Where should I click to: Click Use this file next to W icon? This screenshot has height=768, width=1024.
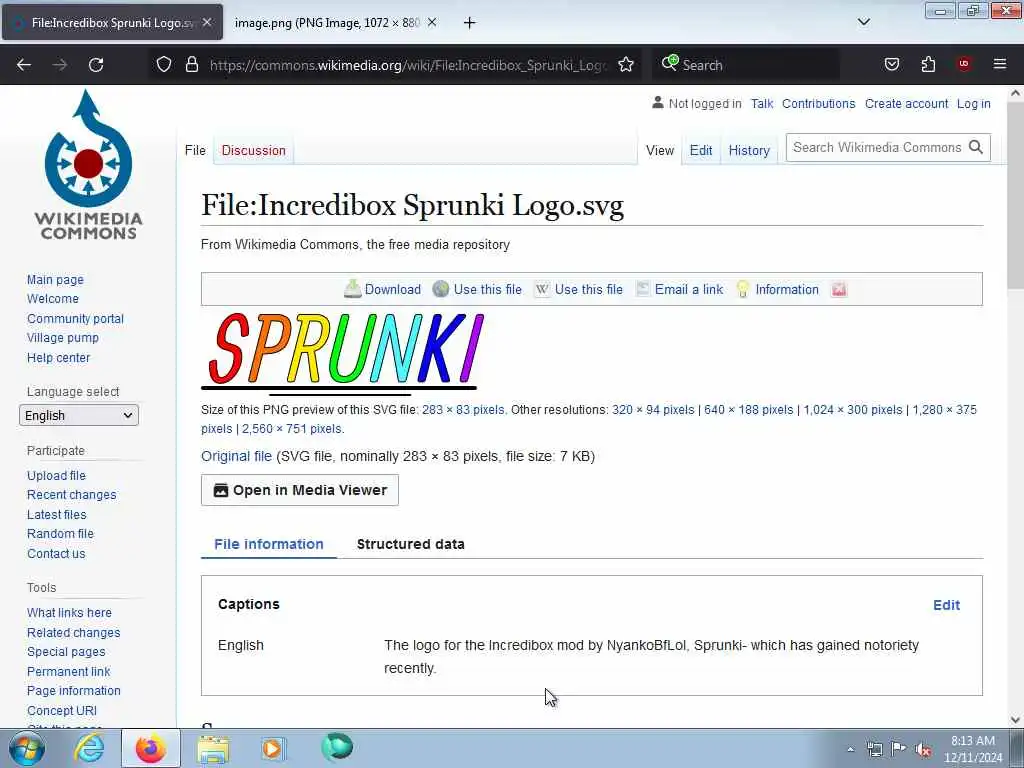point(588,289)
